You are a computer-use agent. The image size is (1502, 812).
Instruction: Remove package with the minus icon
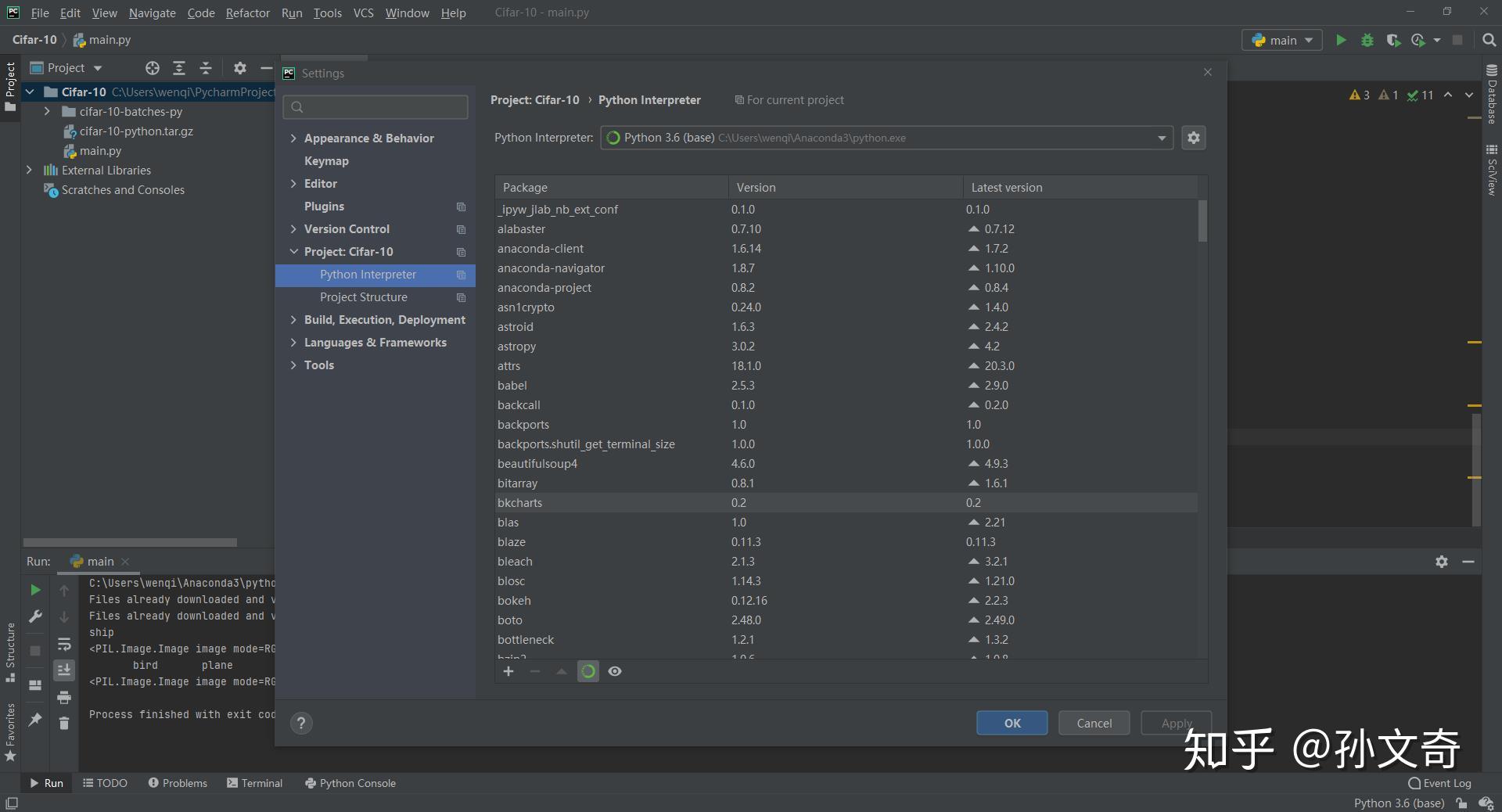[535, 671]
